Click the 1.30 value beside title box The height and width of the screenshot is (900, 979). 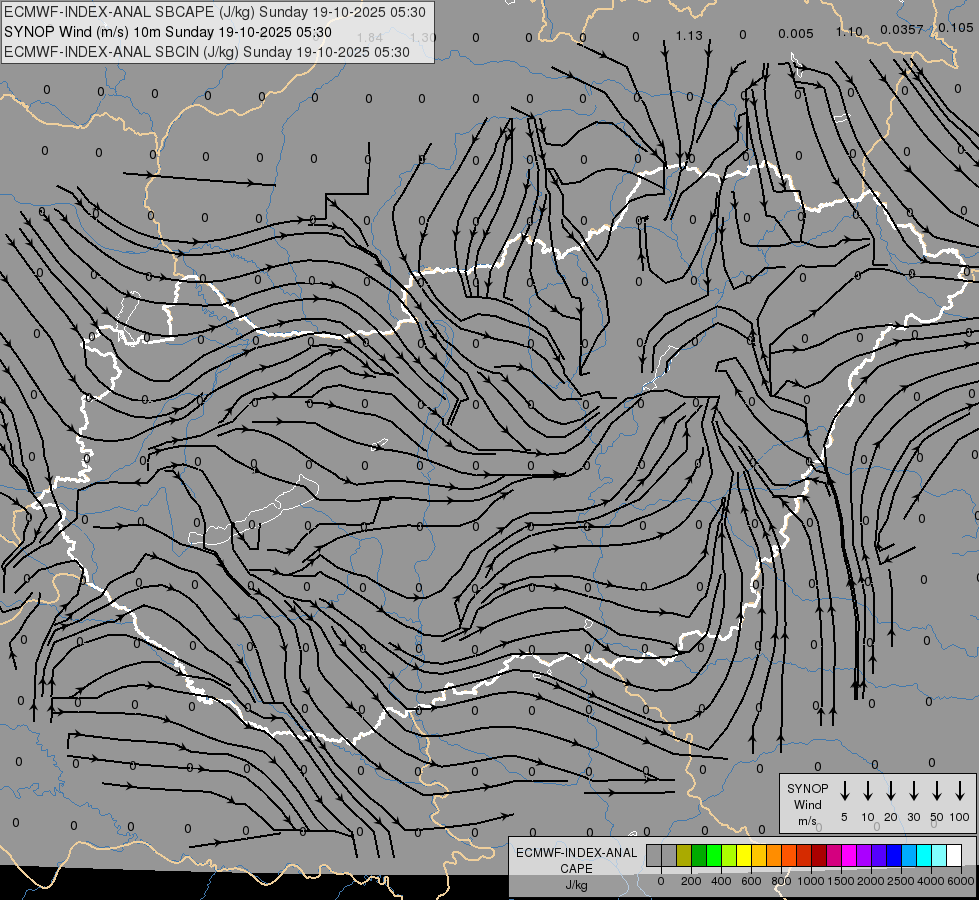point(423,37)
